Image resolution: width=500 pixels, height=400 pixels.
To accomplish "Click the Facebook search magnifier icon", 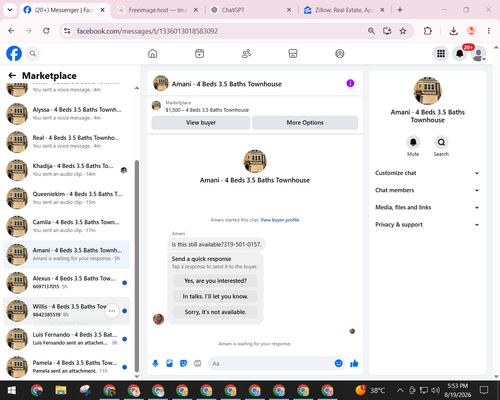I will (x=33, y=53).
